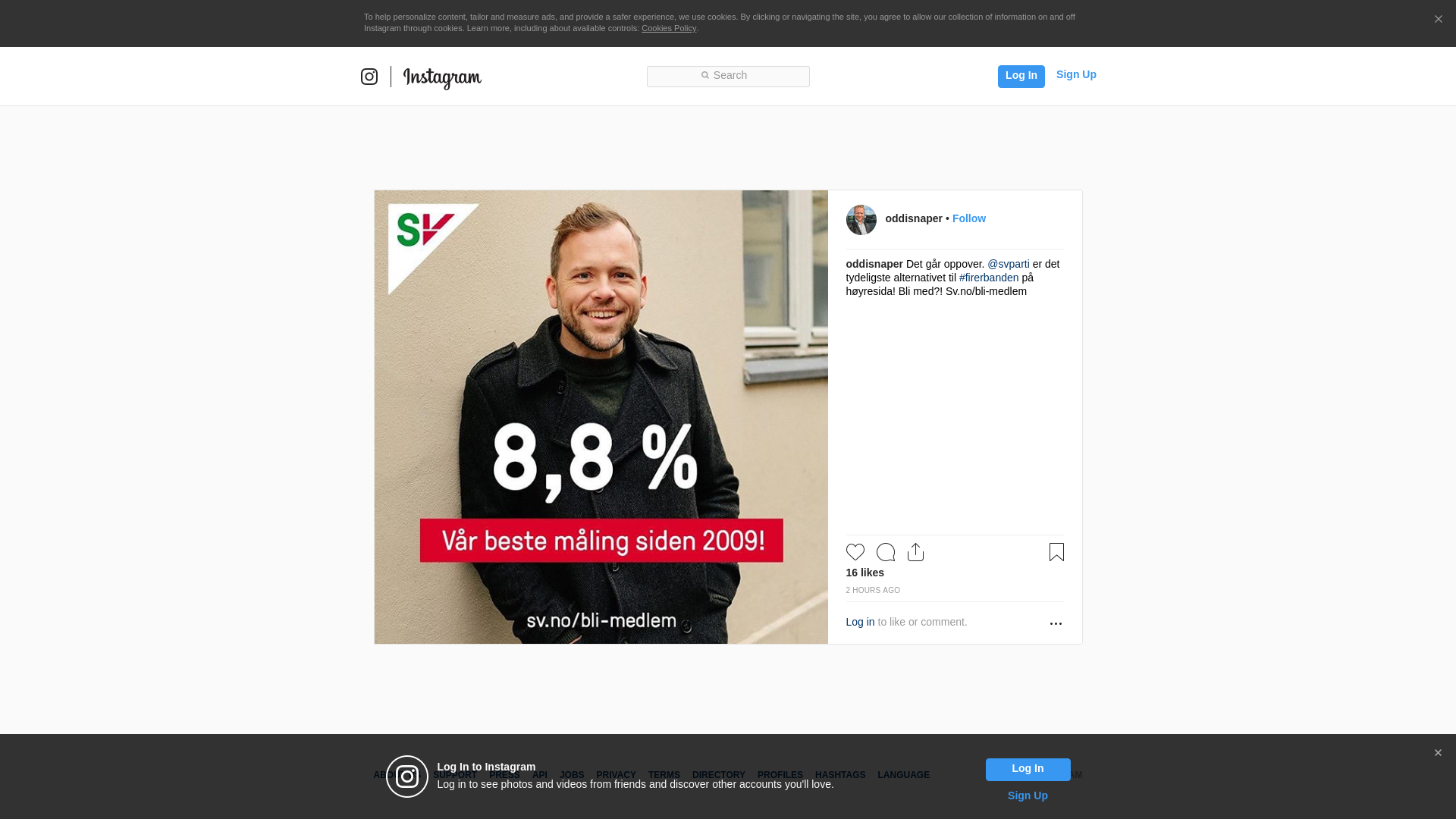Open the three-dot more options menu

click(1056, 623)
